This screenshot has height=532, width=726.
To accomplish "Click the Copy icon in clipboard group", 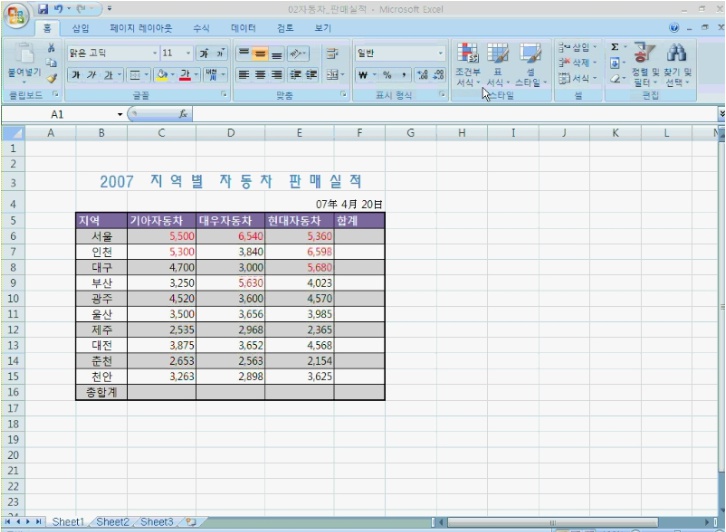I will [x=51, y=63].
